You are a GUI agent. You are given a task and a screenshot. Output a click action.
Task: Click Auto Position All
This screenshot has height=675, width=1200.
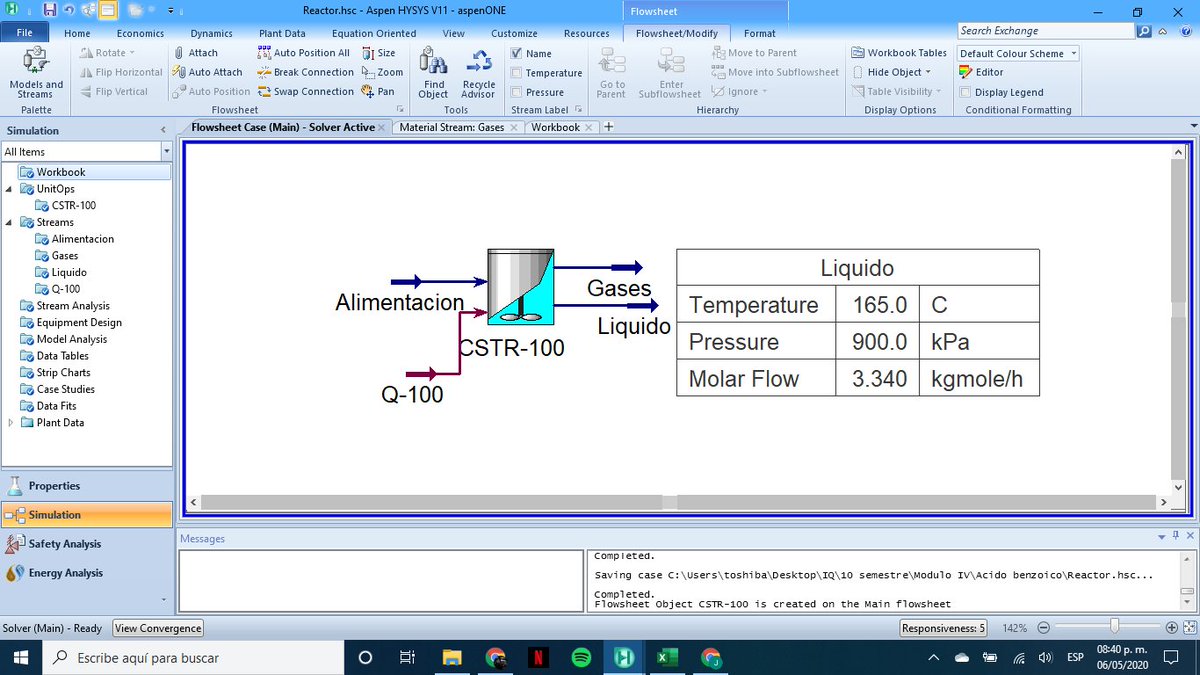click(x=304, y=53)
